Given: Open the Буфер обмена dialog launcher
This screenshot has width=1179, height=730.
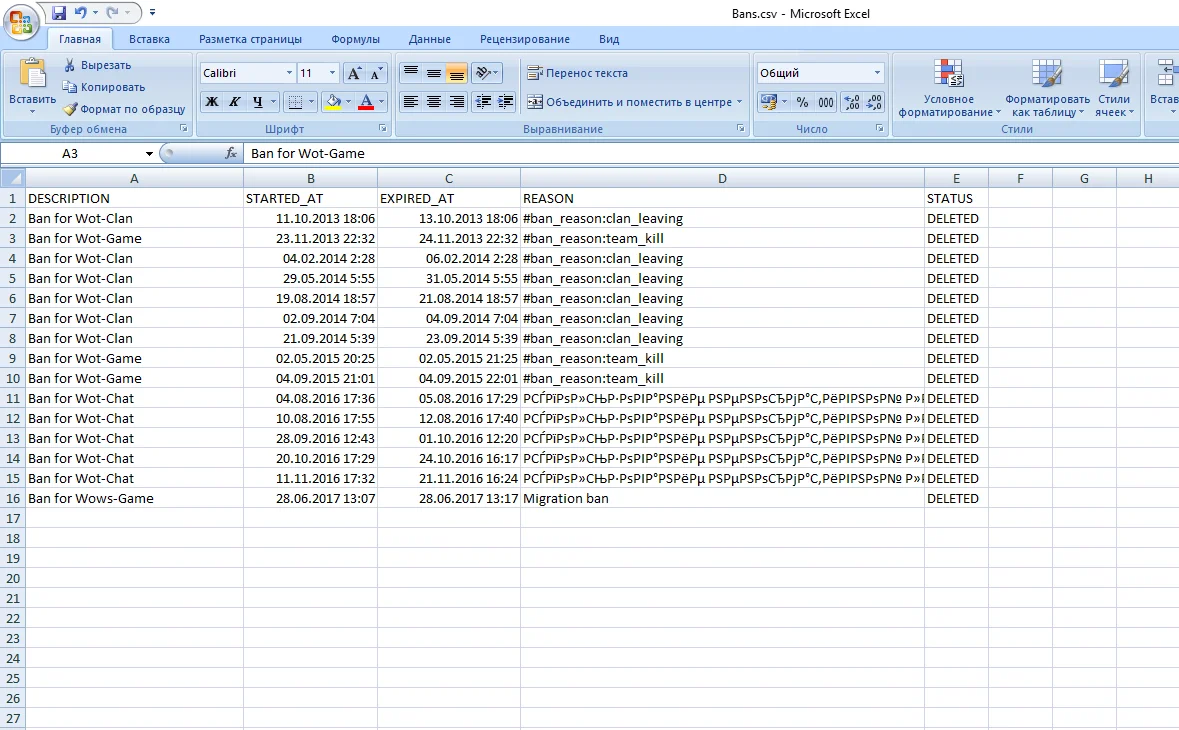Looking at the screenshot, I should click(x=183, y=129).
